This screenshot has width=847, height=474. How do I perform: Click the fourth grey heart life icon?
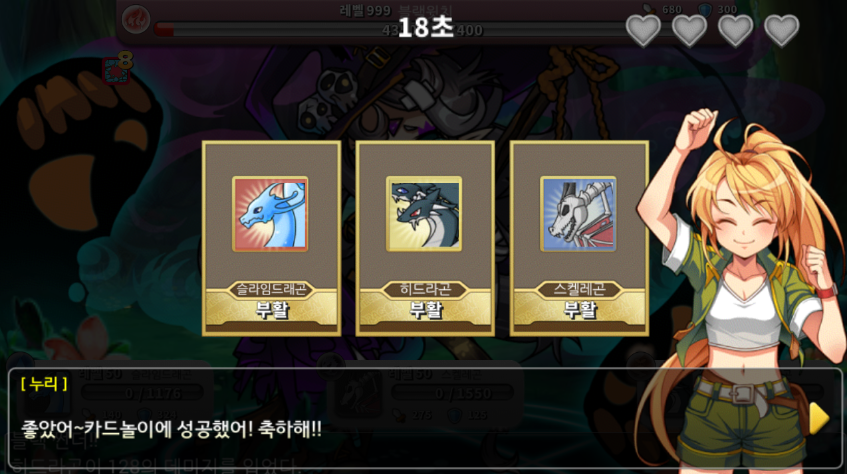point(782,30)
